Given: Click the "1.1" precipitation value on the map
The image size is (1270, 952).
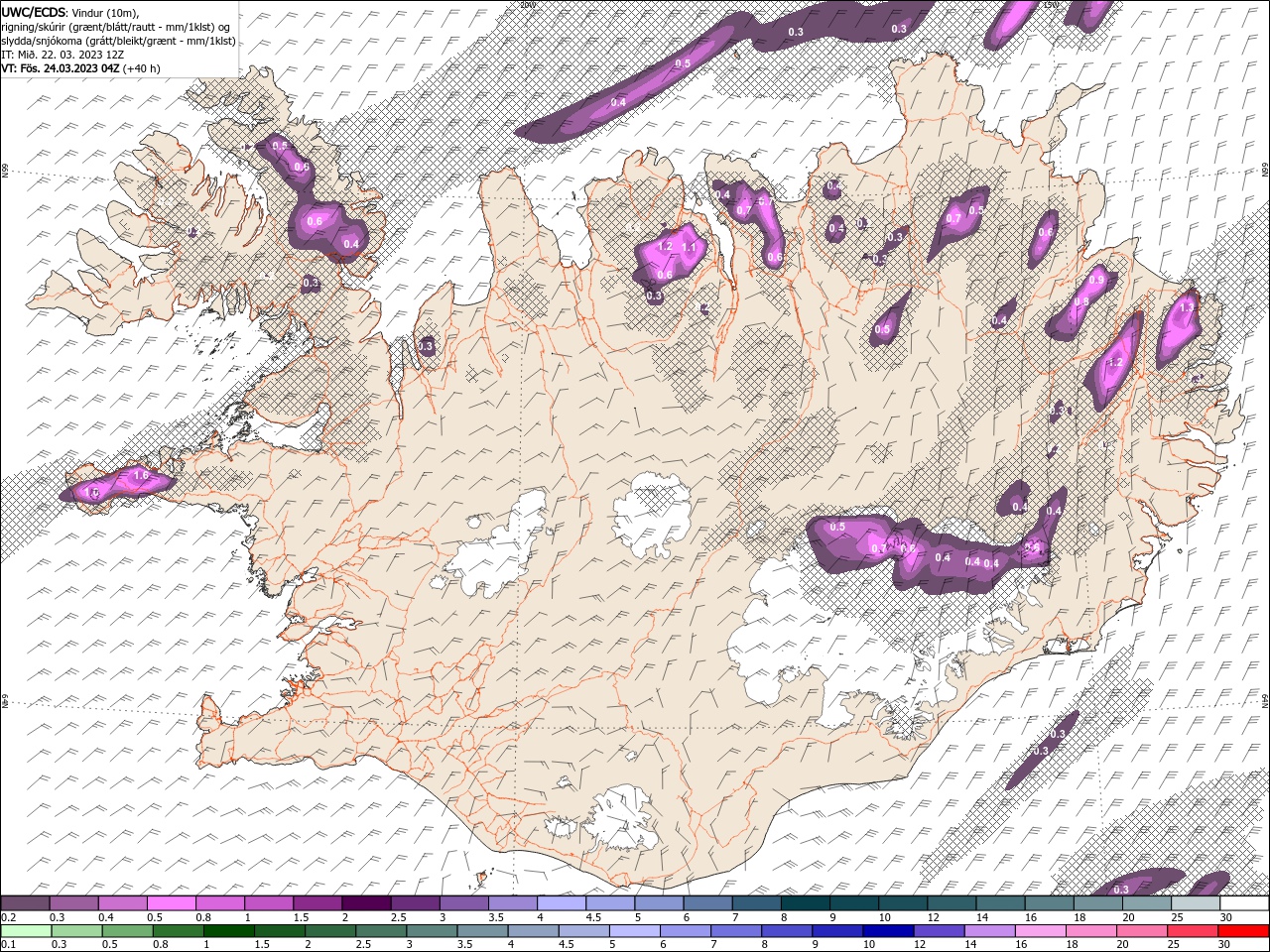Looking at the screenshot, I should [689, 247].
